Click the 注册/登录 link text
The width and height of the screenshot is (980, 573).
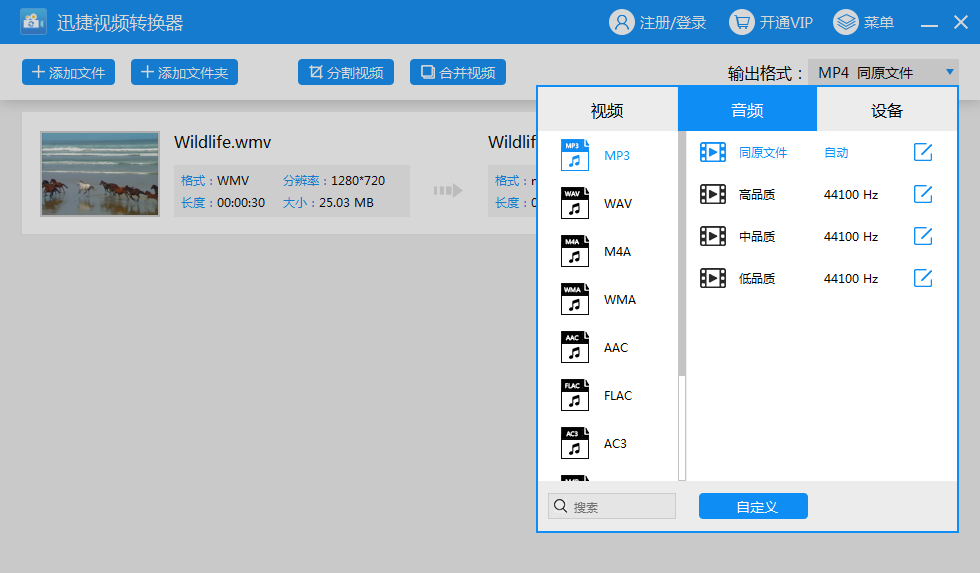(x=673, y=23)
